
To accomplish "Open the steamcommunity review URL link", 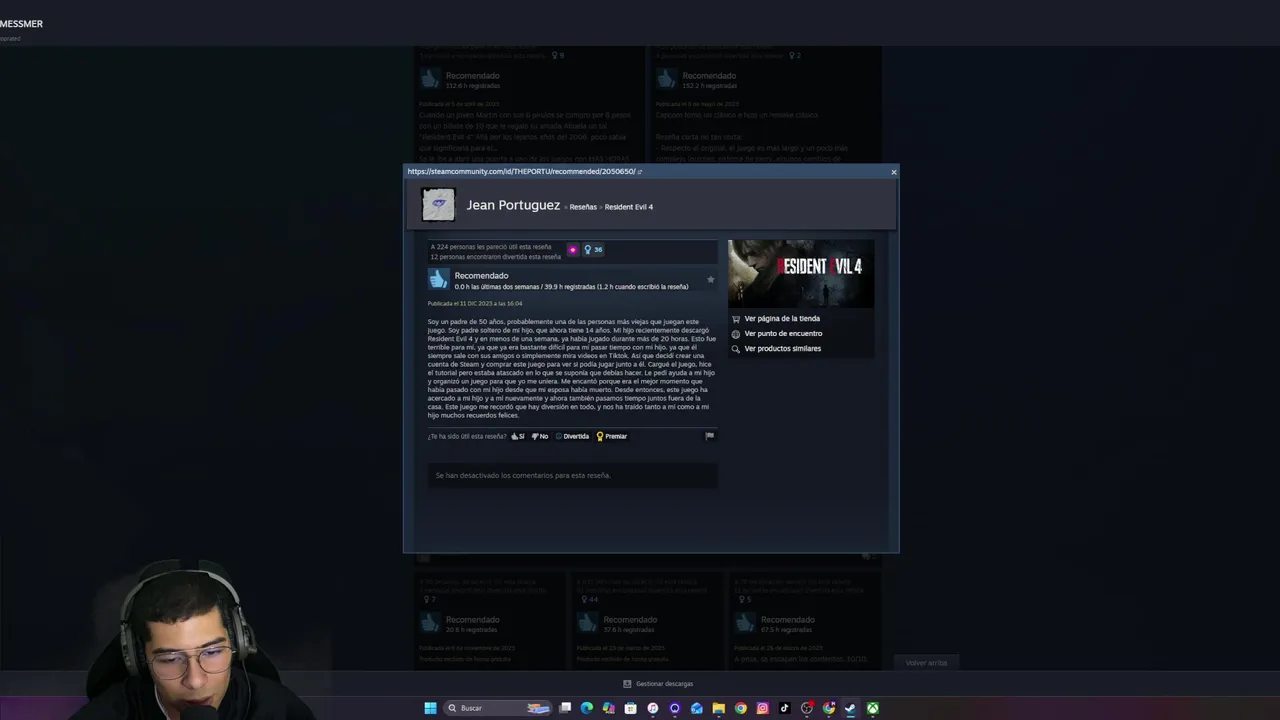I will 521,171.
